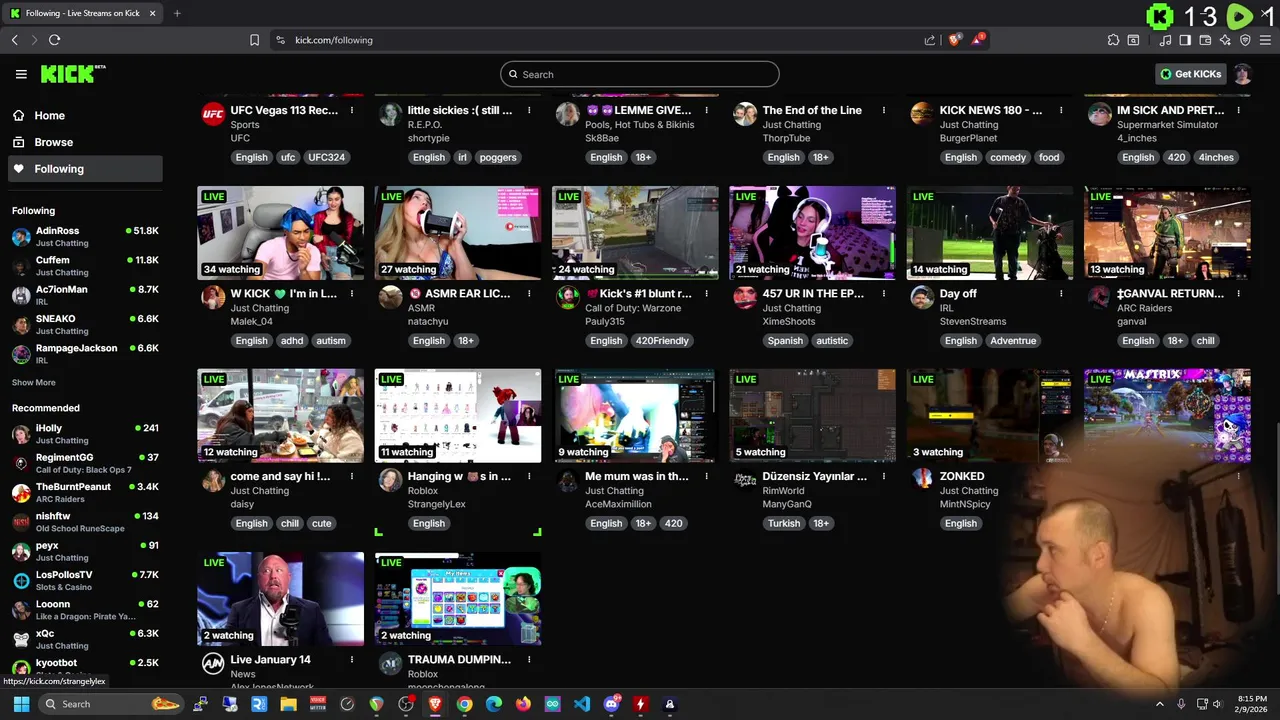Image resolution: width=1280 pixels, height=720 pixels.
Task: Open Firefox from taskbar
Action: 523,704
